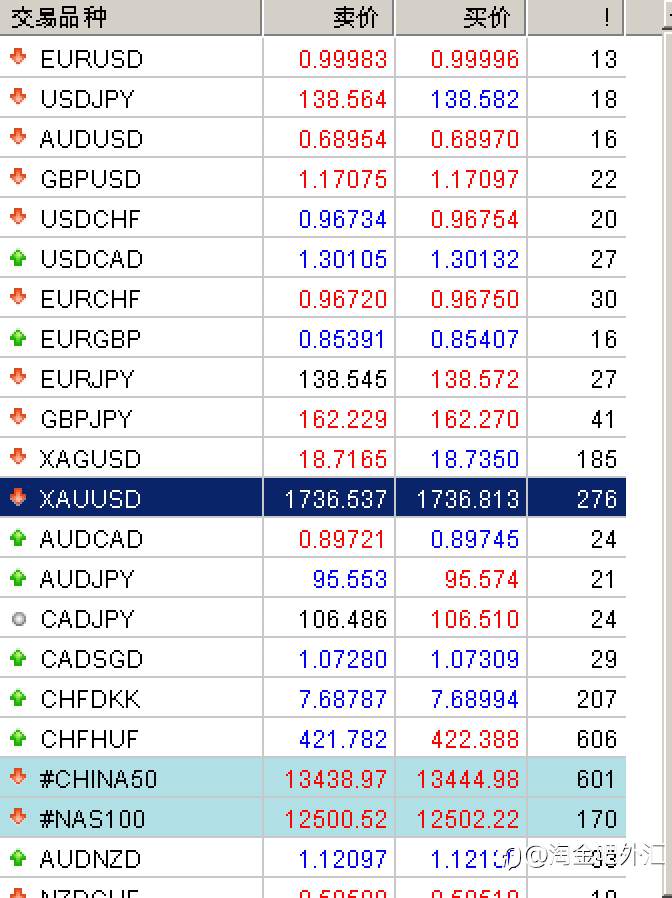
Task: Select the EURCHF symbol name
Action: coord(91,299)
